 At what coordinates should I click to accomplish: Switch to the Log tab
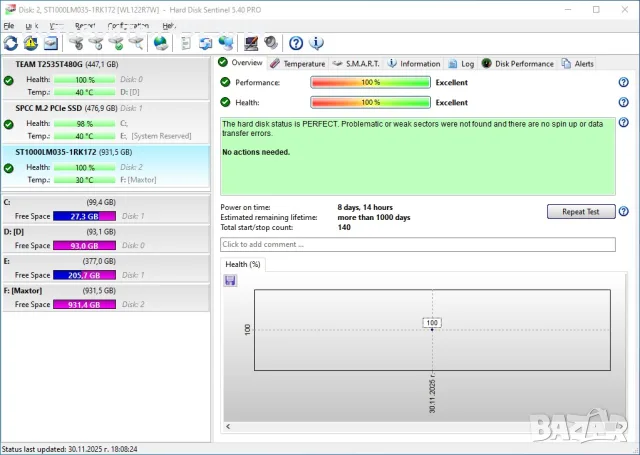tap(461, 64)
